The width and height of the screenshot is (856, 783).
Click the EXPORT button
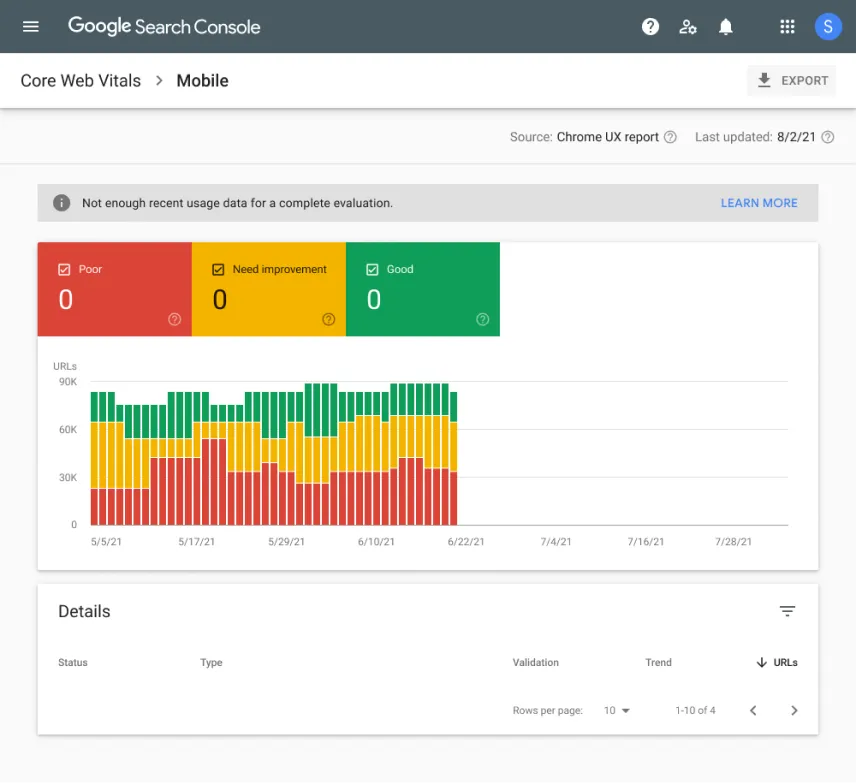tap(791, 80)
